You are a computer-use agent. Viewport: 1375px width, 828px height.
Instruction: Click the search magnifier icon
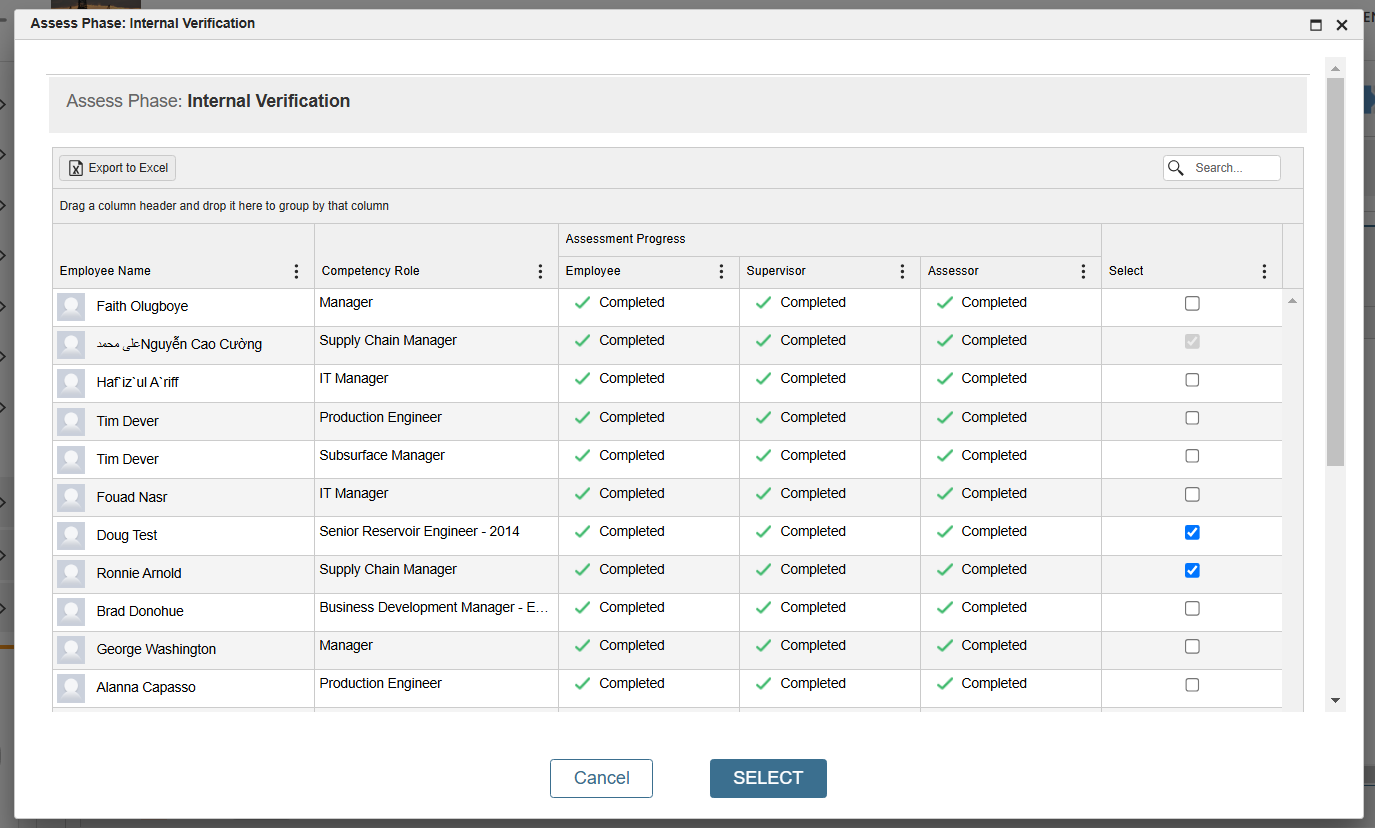[1176, 168]
